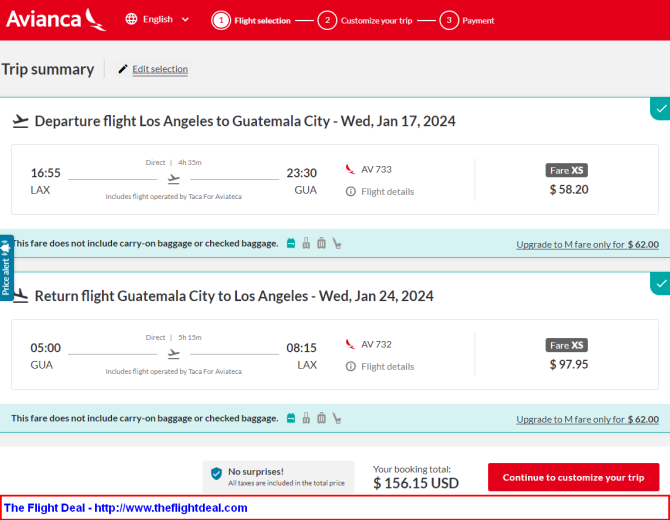Click the No surprises shield icon
The width and height of the screenshot is (670, 520).
(216, 473)
